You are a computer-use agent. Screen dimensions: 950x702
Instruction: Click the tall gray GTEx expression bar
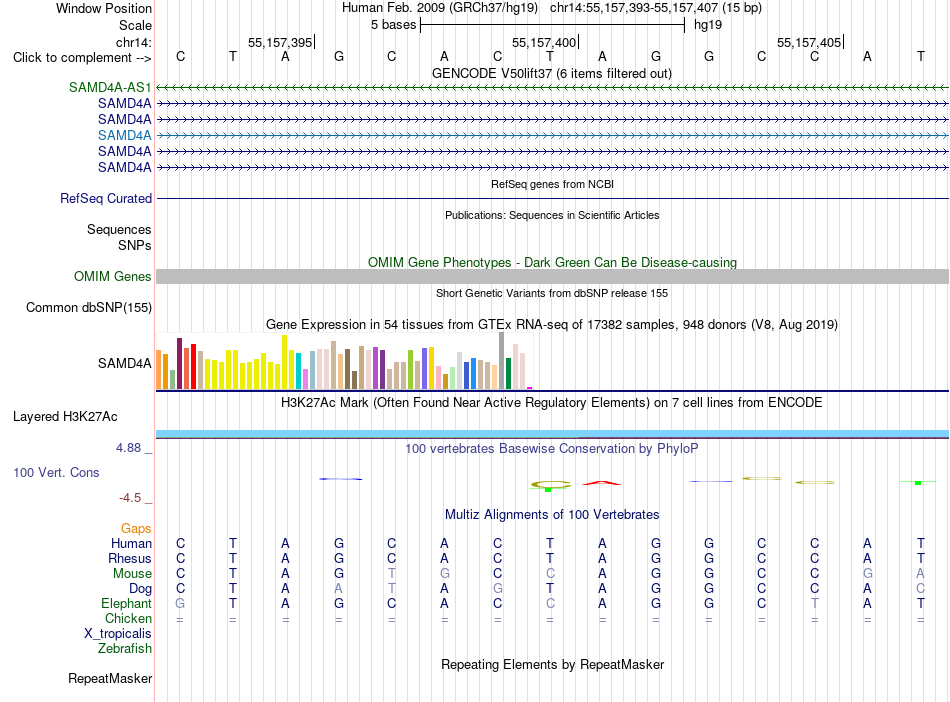coord(502,360)
